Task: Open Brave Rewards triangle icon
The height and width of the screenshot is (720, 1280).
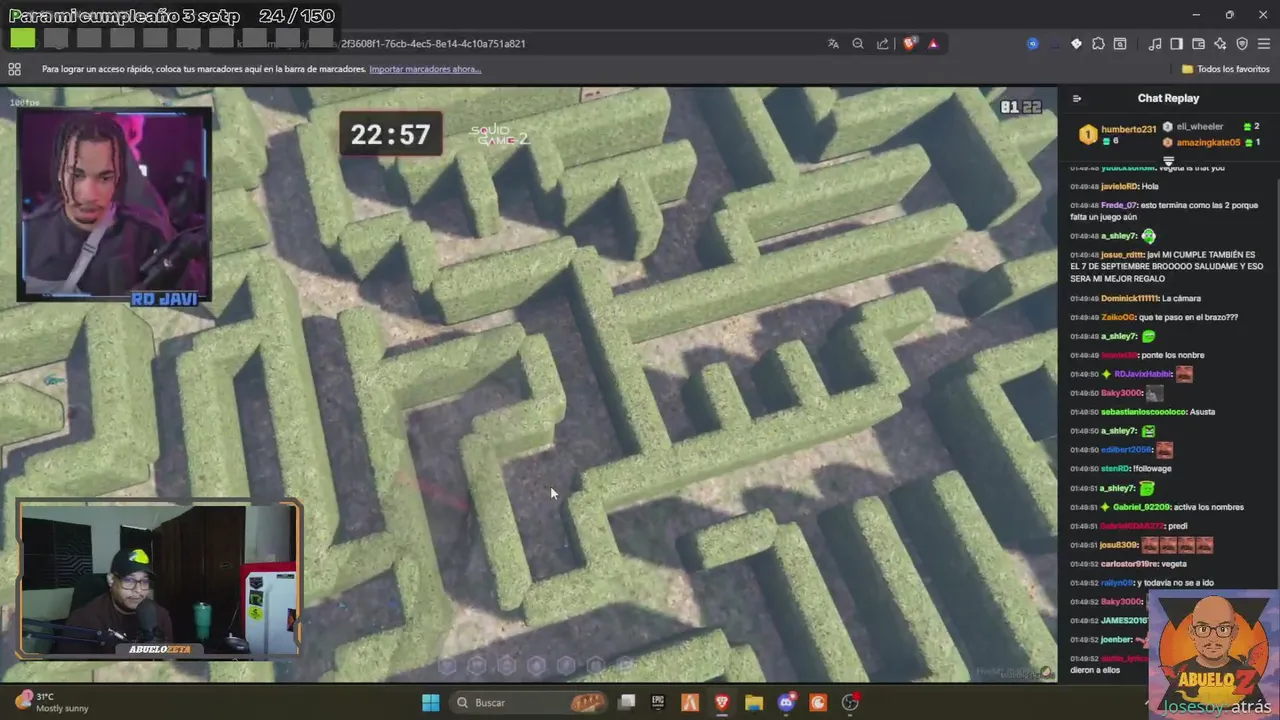Action: tap(933, 44)
